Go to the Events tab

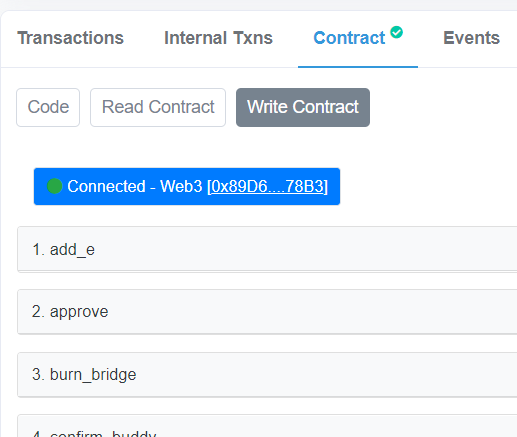click(471, 38)
